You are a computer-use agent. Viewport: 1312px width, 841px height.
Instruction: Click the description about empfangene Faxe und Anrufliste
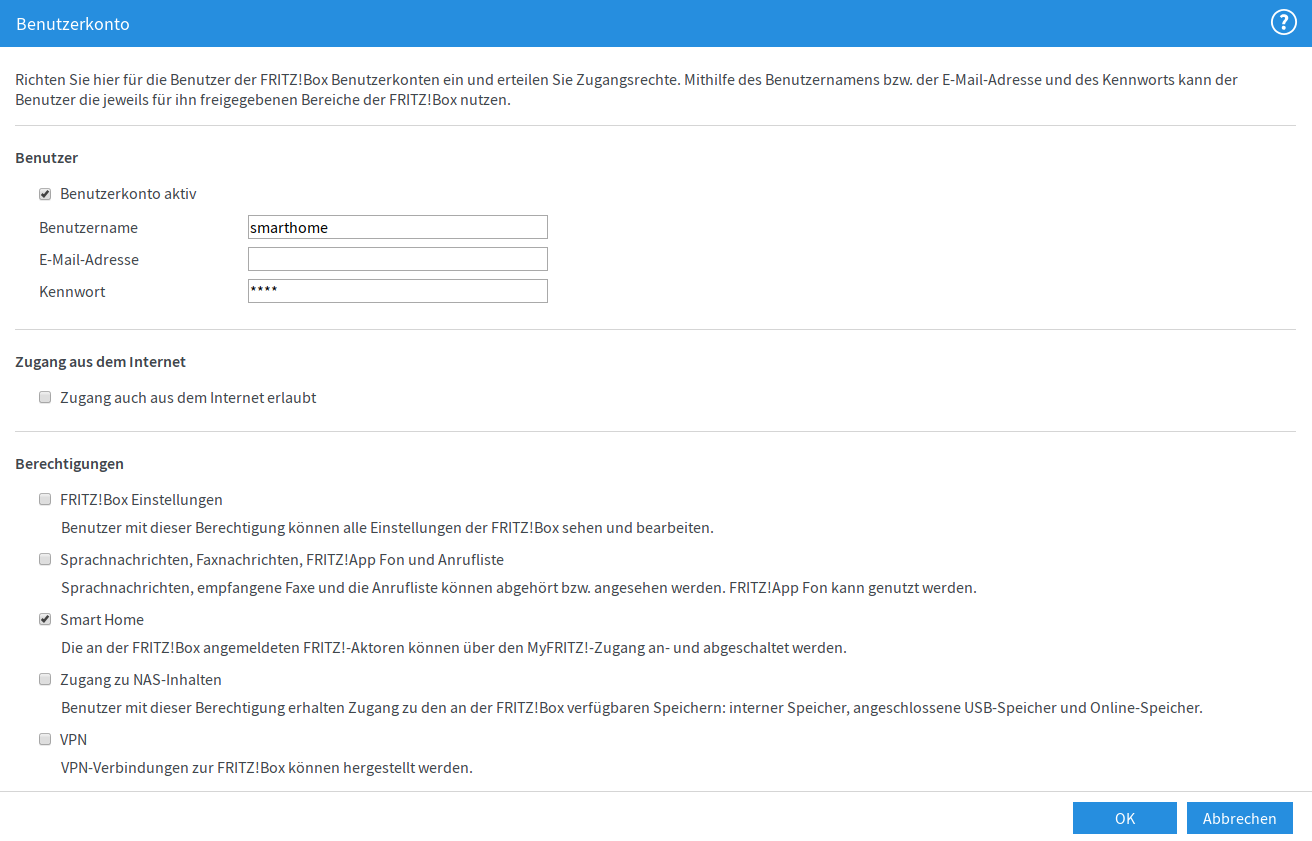pos(519,588)
